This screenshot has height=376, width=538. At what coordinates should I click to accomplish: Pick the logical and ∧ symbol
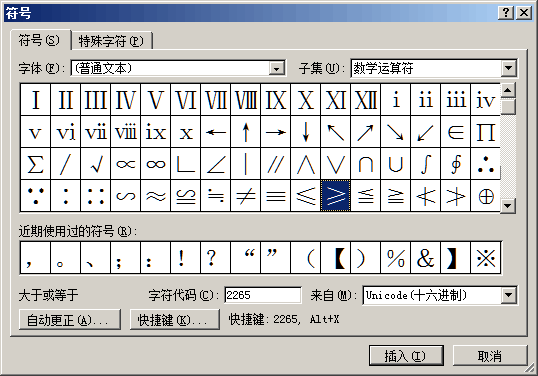click(x=306, y=164)
